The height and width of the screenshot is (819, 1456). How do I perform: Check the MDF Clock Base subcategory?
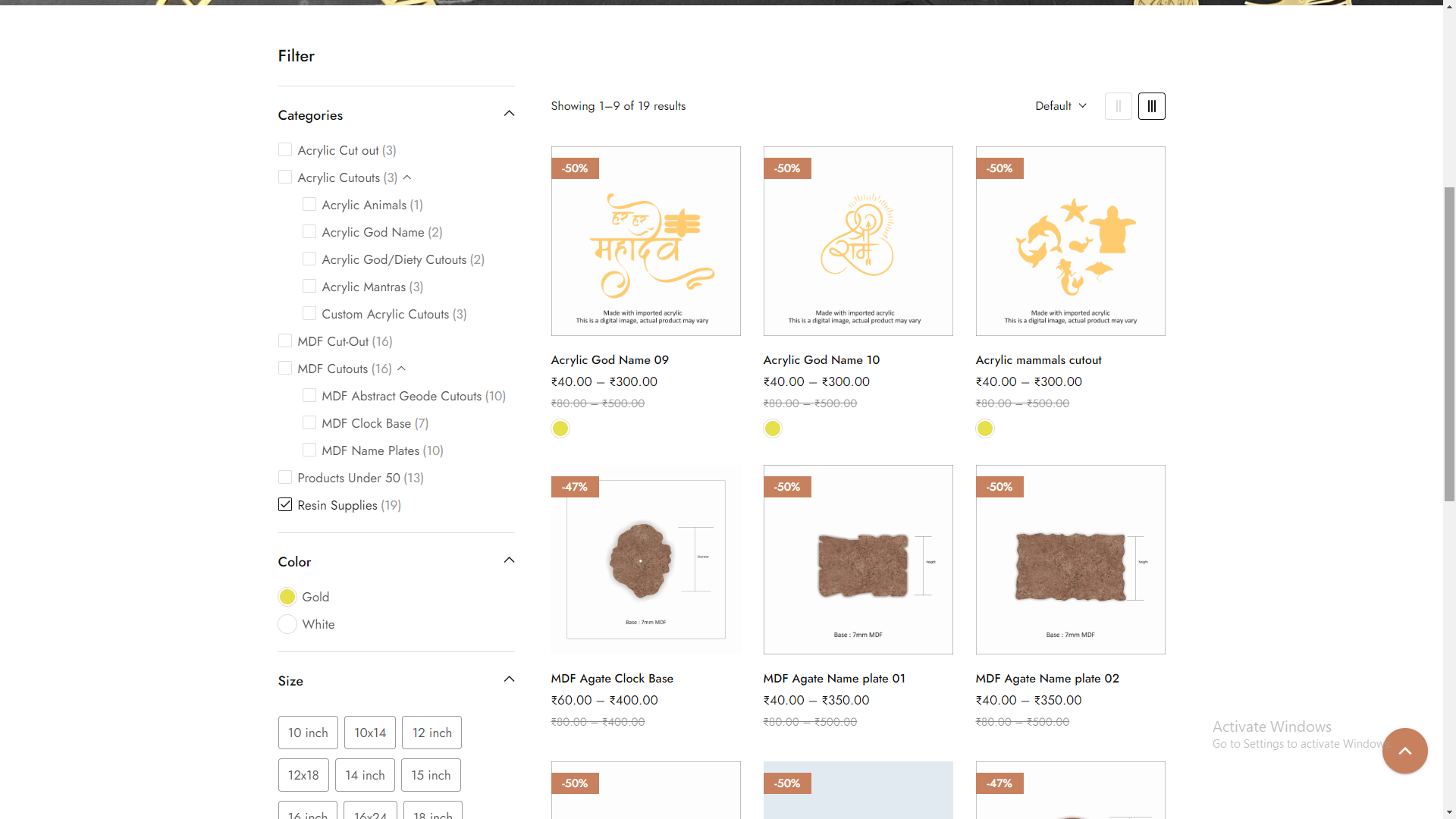tap(309, 423)
